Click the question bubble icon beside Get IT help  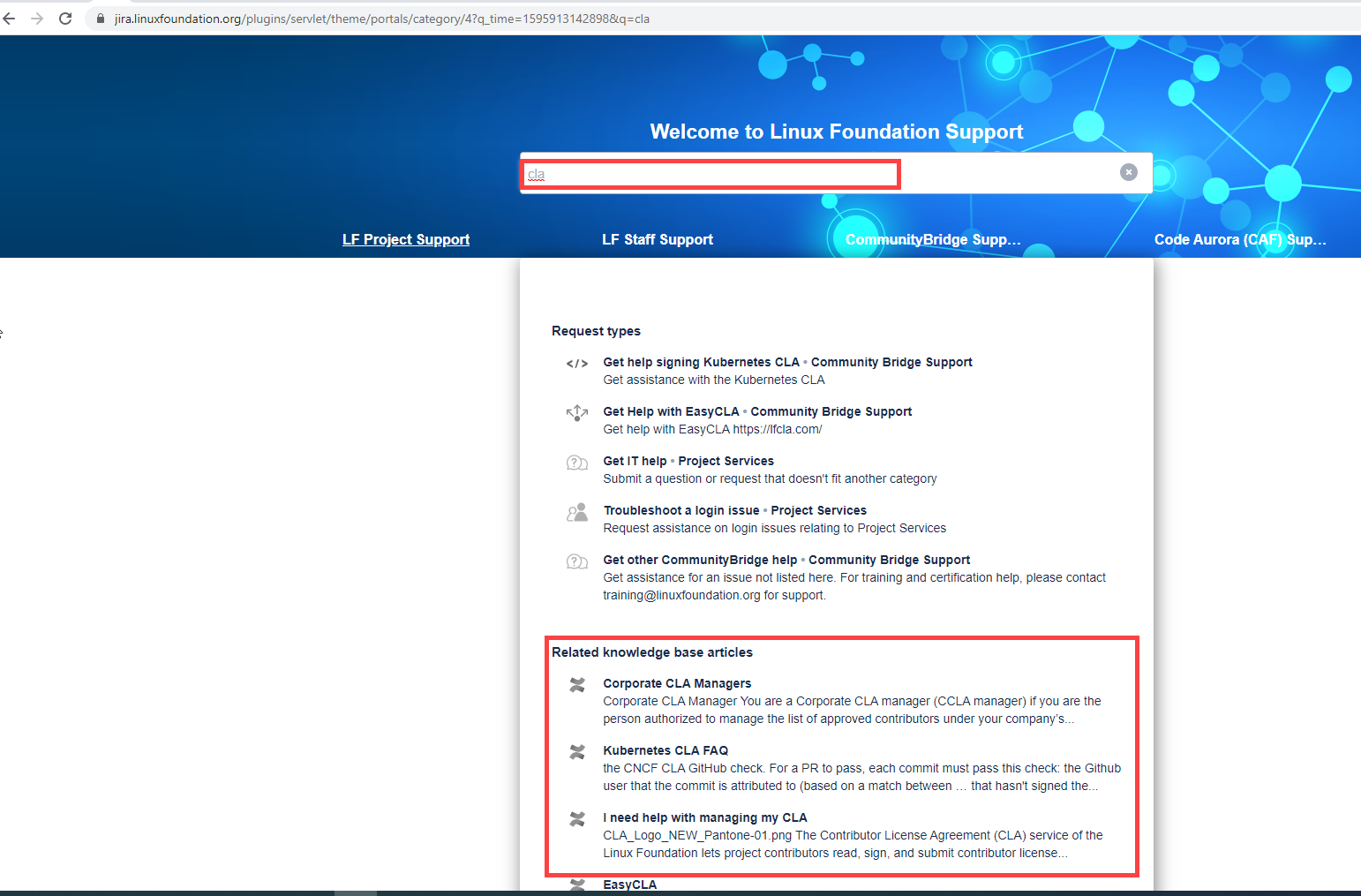coord(577,463)
